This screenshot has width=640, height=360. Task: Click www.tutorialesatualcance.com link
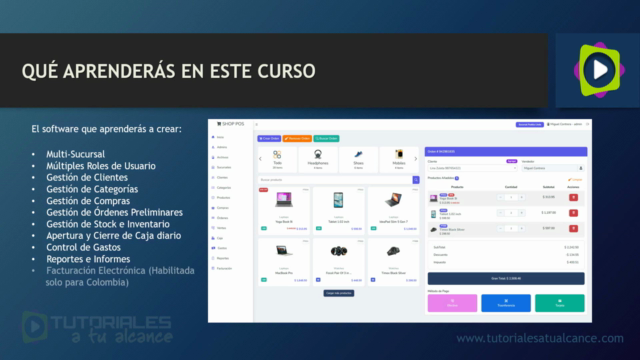540,338
